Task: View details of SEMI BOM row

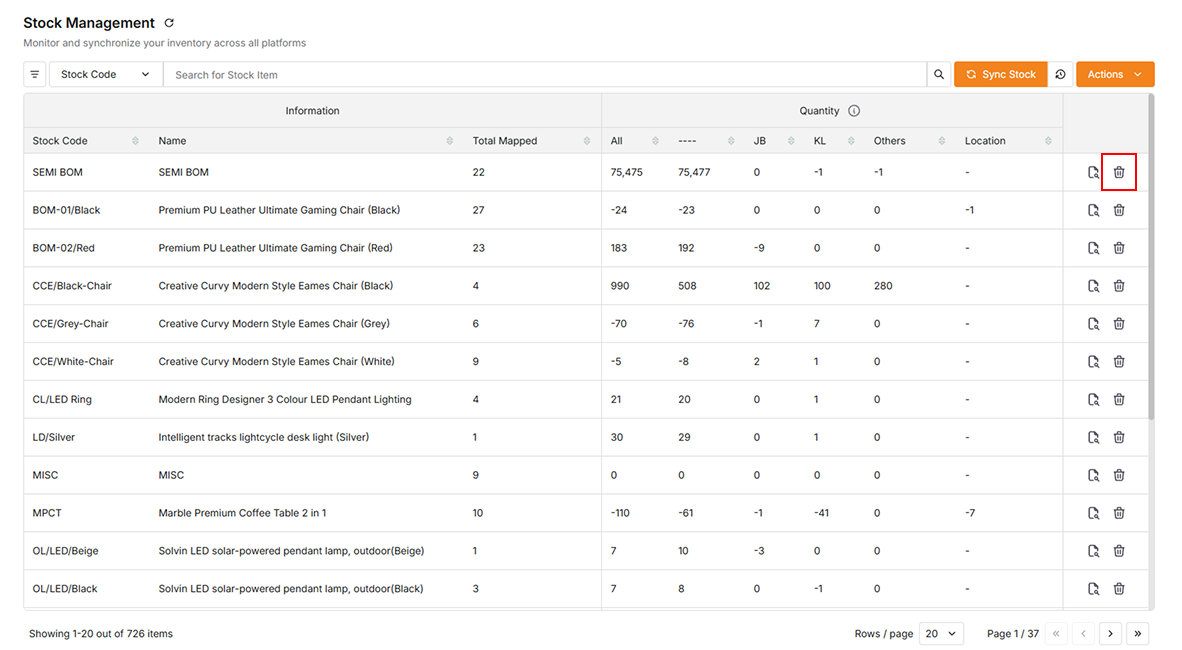Action: click(x=1093, y=173)
